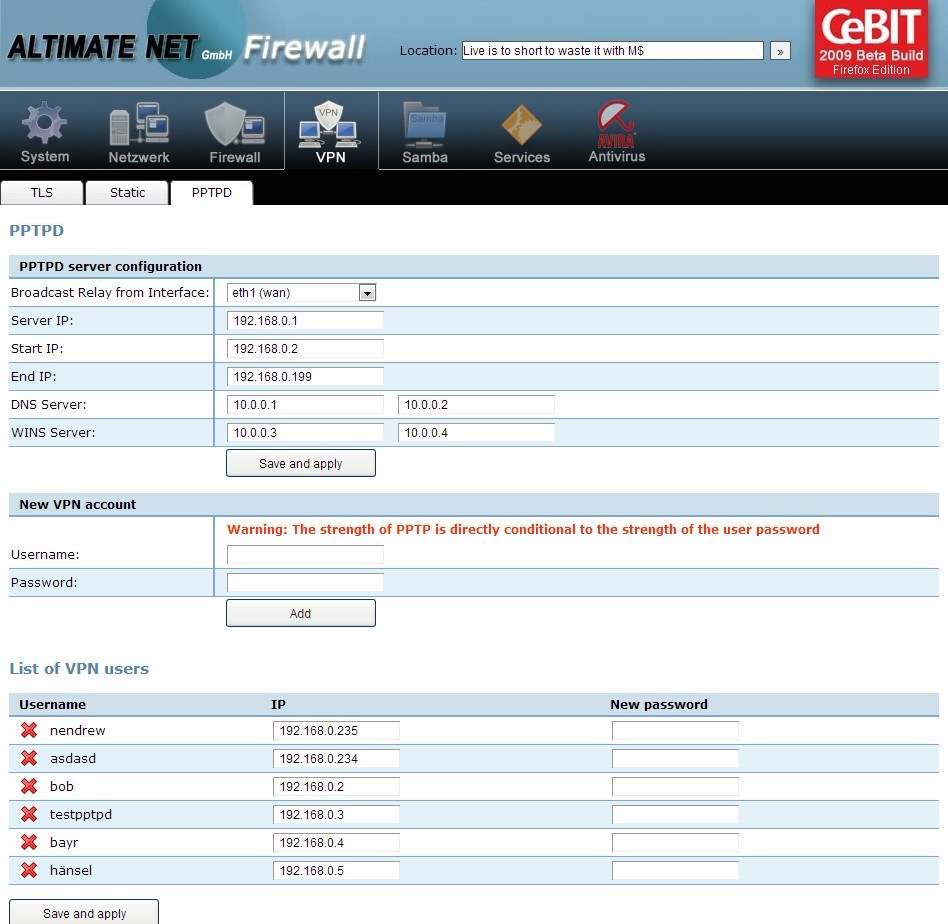Switch to the TLS tab
Image resolution: width=948 pixels, height=924 pixels.
(x=42, y=193)
